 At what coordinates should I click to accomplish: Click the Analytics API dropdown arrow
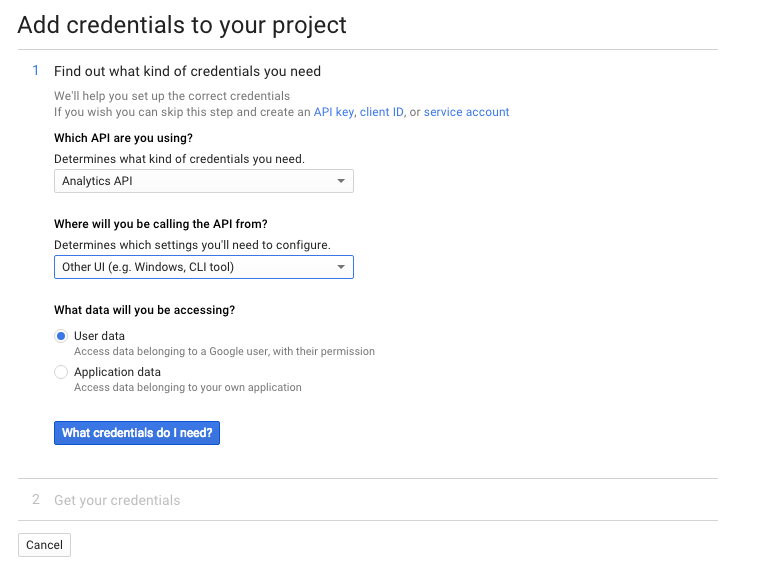pos(341,181)
